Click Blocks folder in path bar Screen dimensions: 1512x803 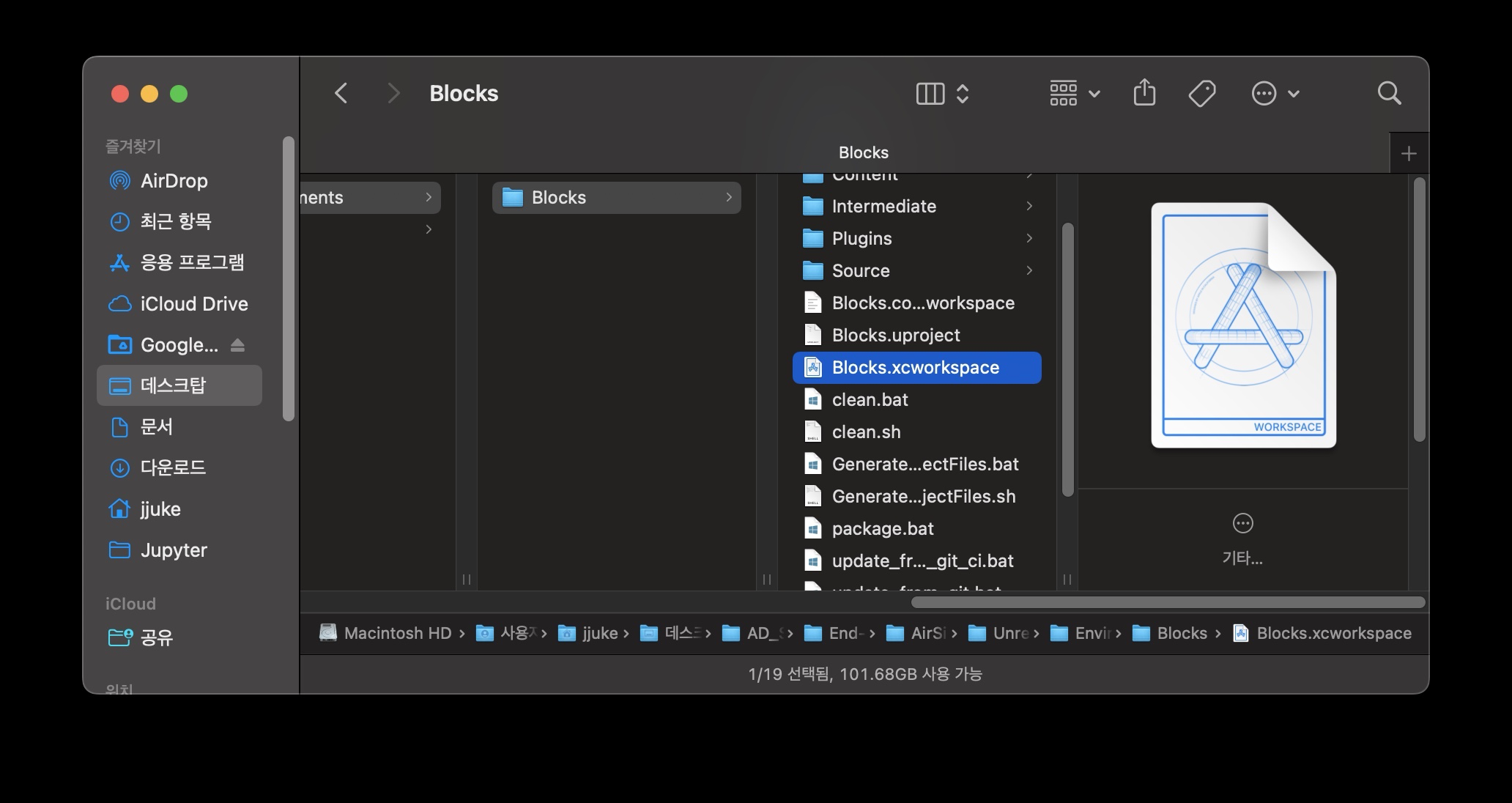click(x=1170, y=633)
